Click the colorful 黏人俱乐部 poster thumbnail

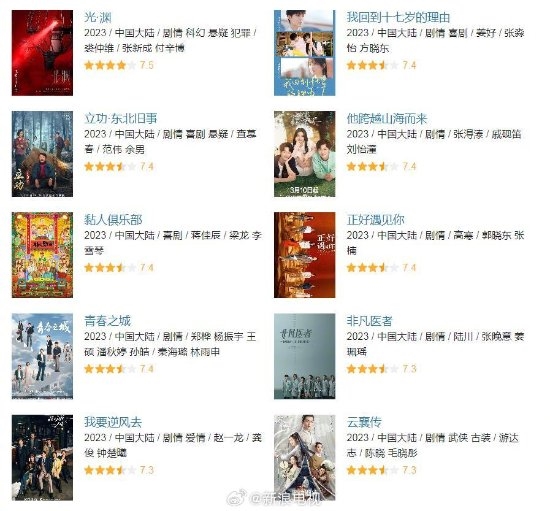[42, 255]
